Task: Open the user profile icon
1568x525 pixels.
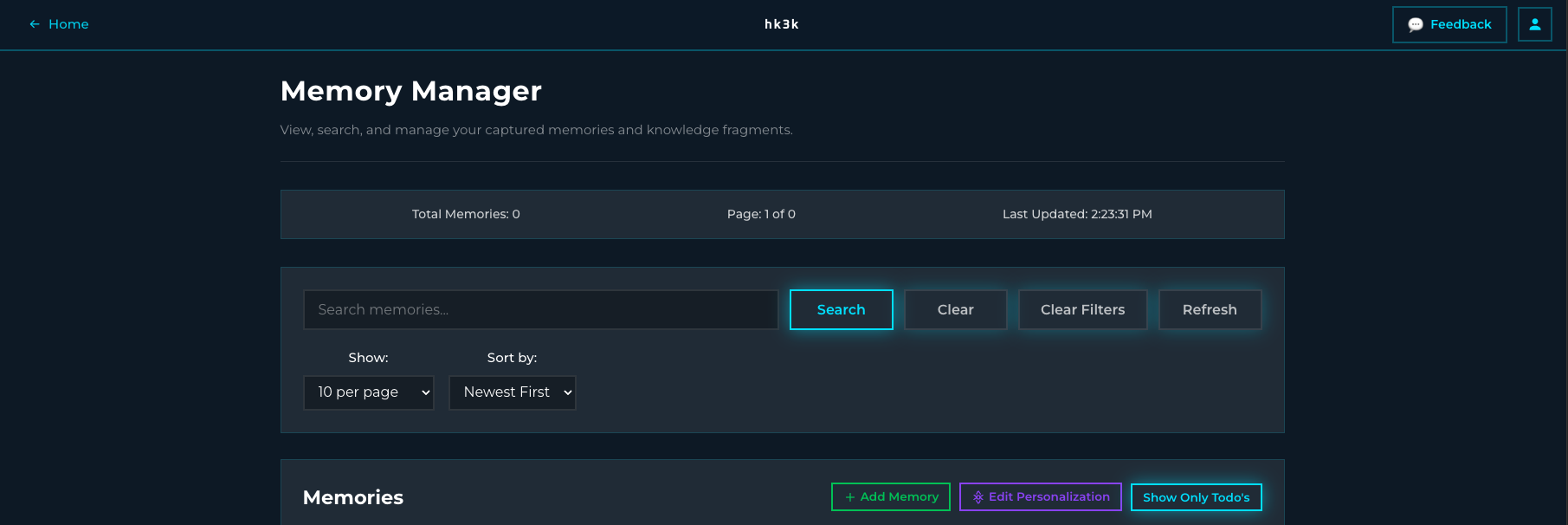Action: coord(1534,24)
